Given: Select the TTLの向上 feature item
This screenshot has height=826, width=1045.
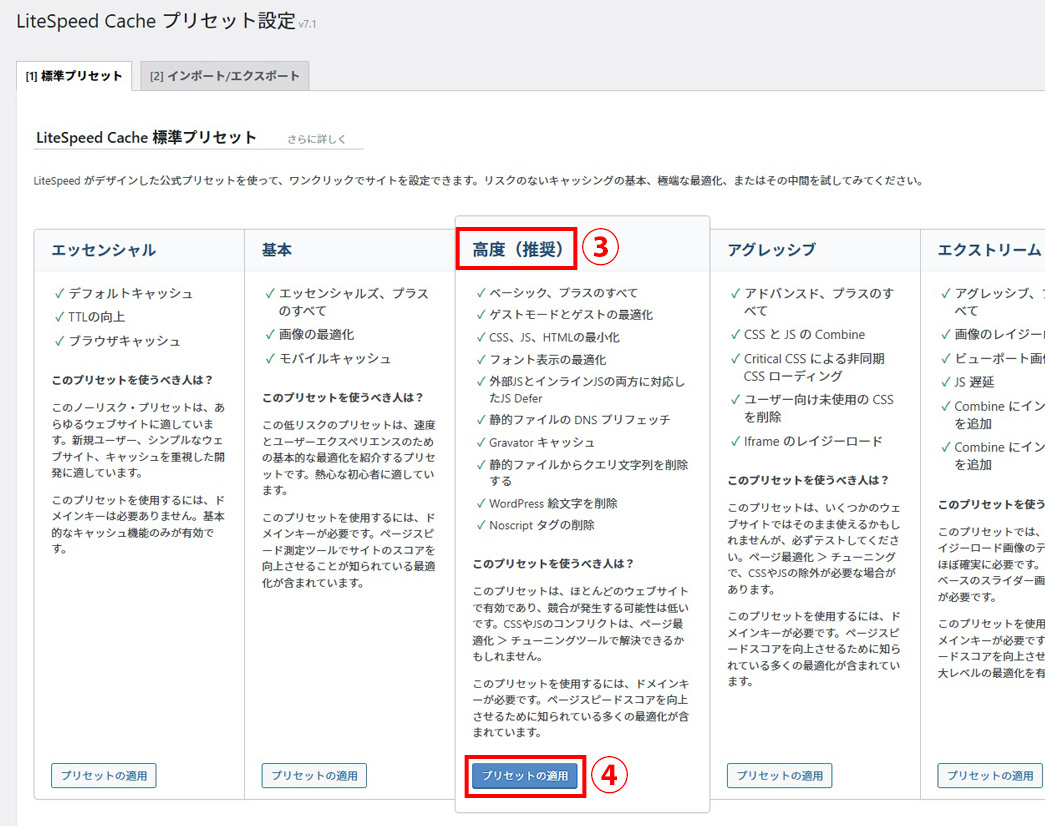Looking at the screenshot, I should [x=97, y=317].
